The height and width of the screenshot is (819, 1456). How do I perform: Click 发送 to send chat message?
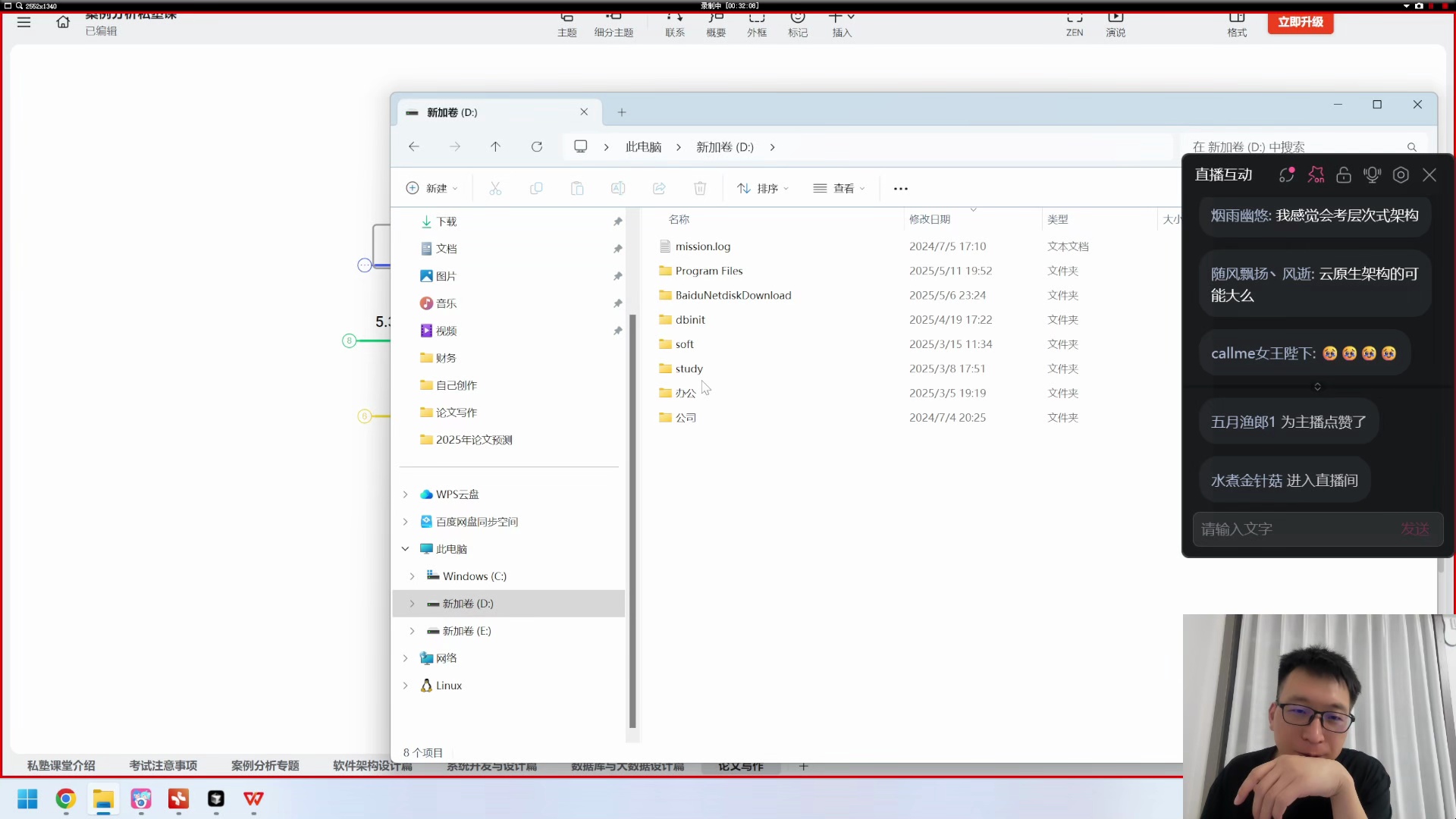1414,529
